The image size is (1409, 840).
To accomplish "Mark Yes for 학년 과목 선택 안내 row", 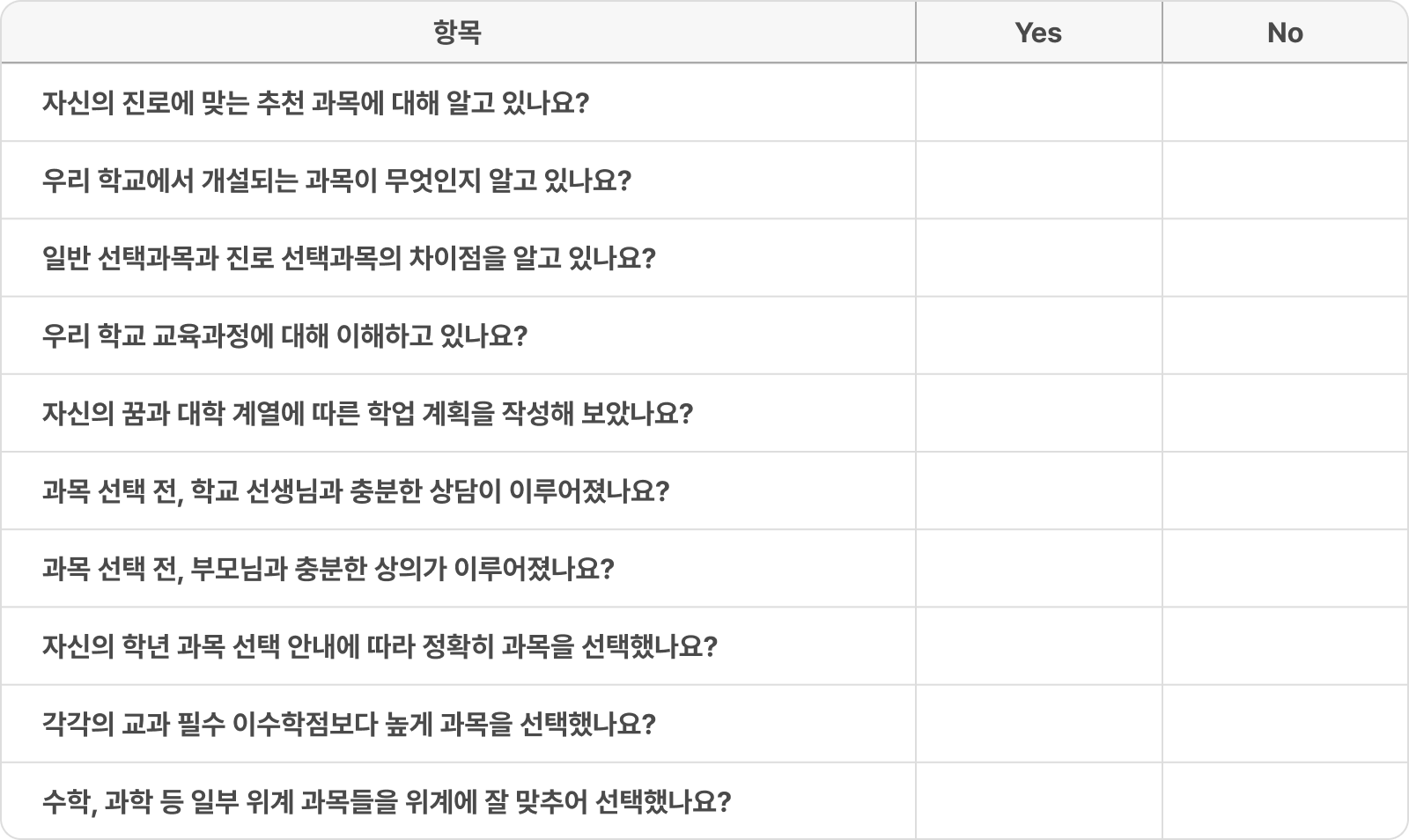I will 1039,646.
